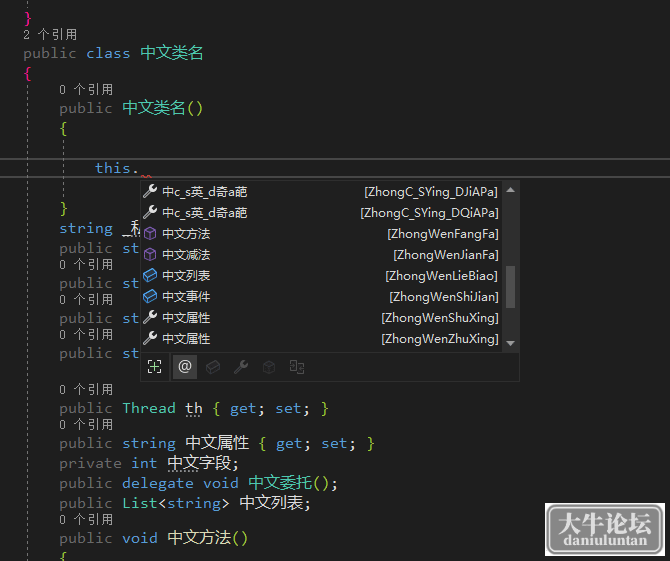Choose the blue field item 中文列表 suggestion

pyautogui.click(x=321, y=276)
